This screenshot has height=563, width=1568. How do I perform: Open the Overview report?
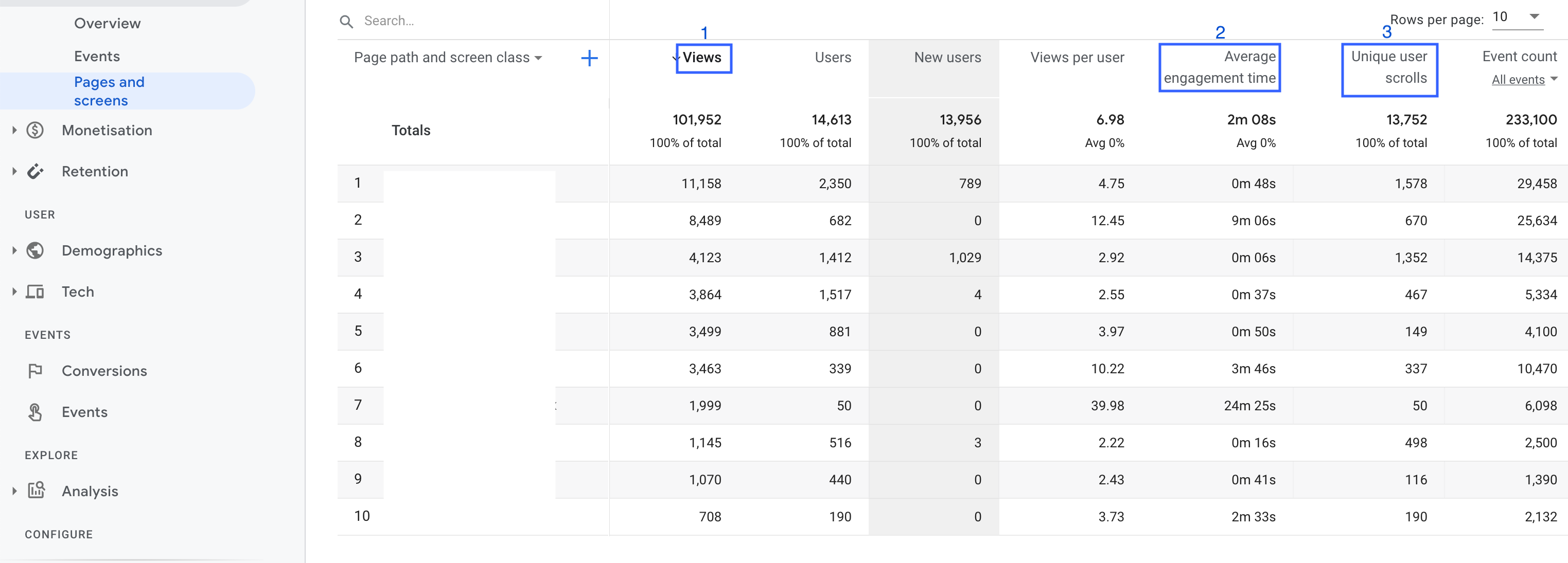pyautogui.click(x=107, y=23)
